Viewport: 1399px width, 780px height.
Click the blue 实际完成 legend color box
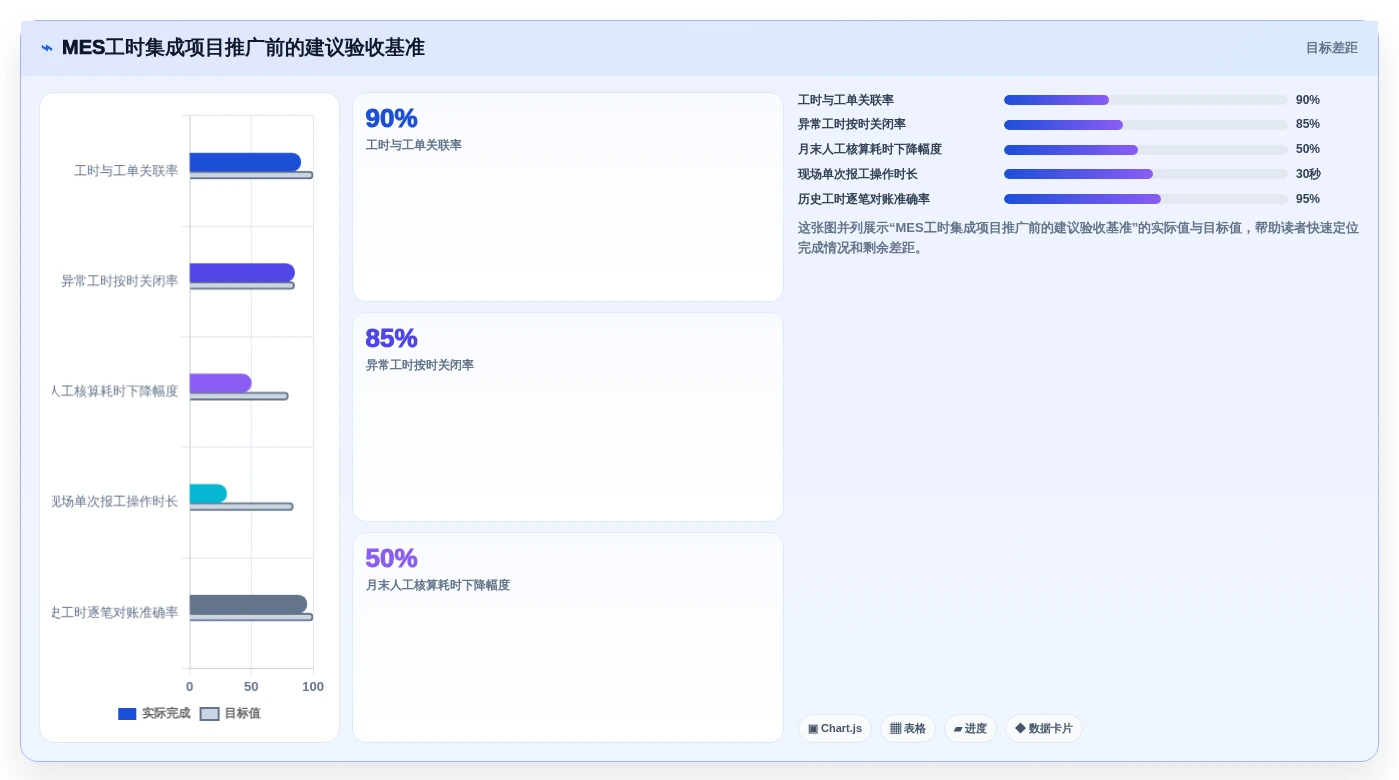point(127,714)
